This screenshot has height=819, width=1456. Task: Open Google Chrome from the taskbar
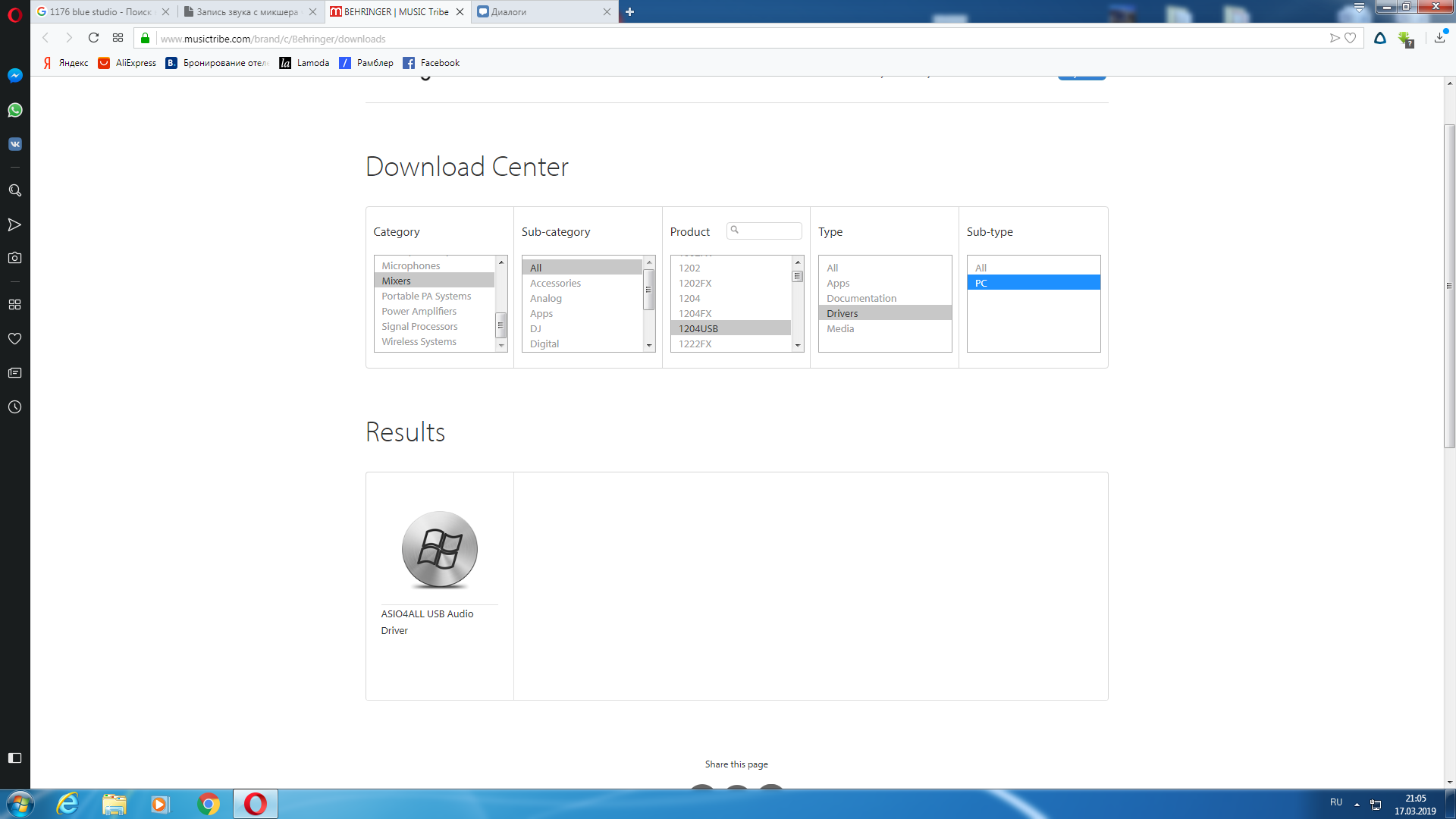pos(209,804)
